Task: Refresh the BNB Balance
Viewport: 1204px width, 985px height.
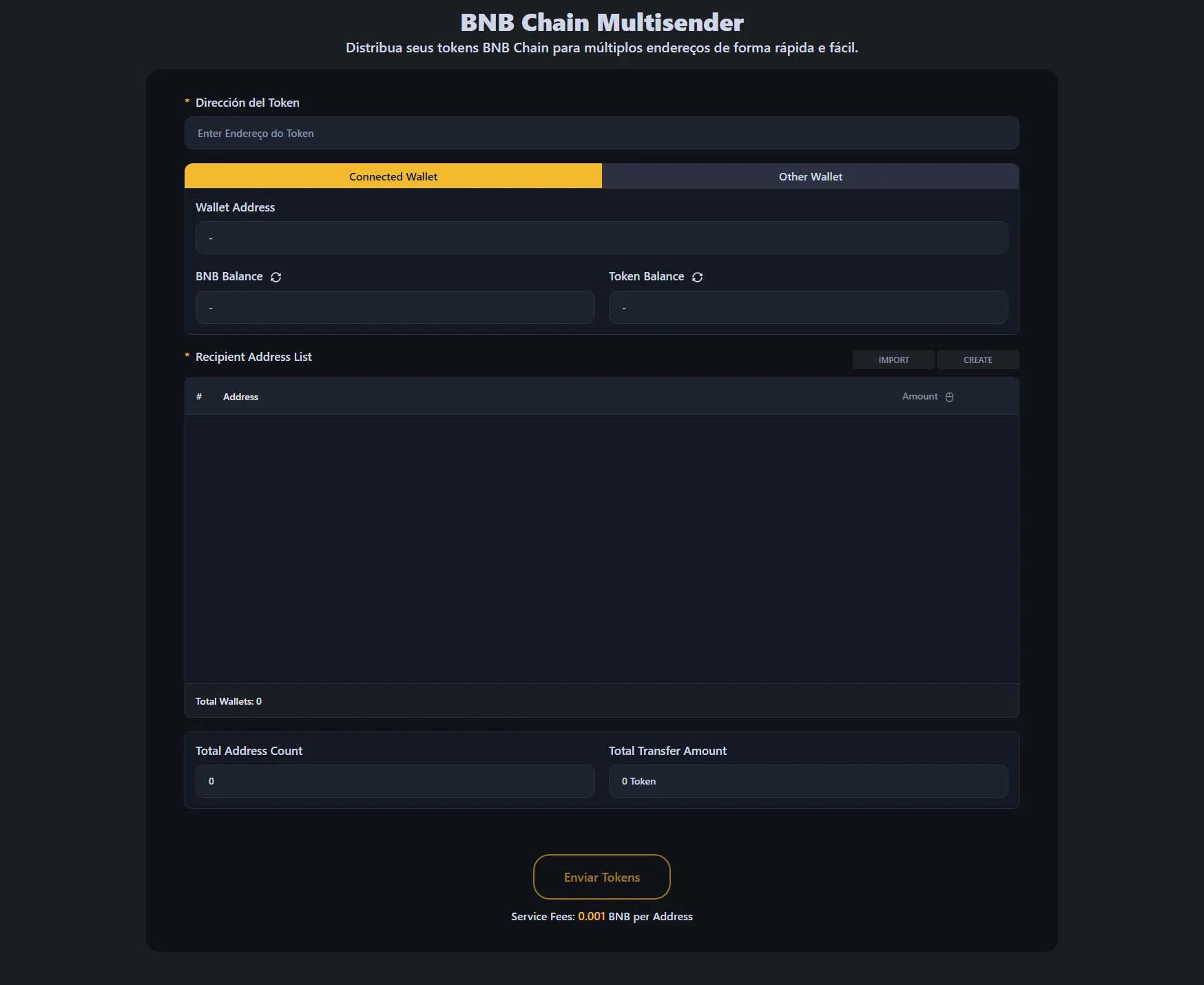Action: [276, 277]
